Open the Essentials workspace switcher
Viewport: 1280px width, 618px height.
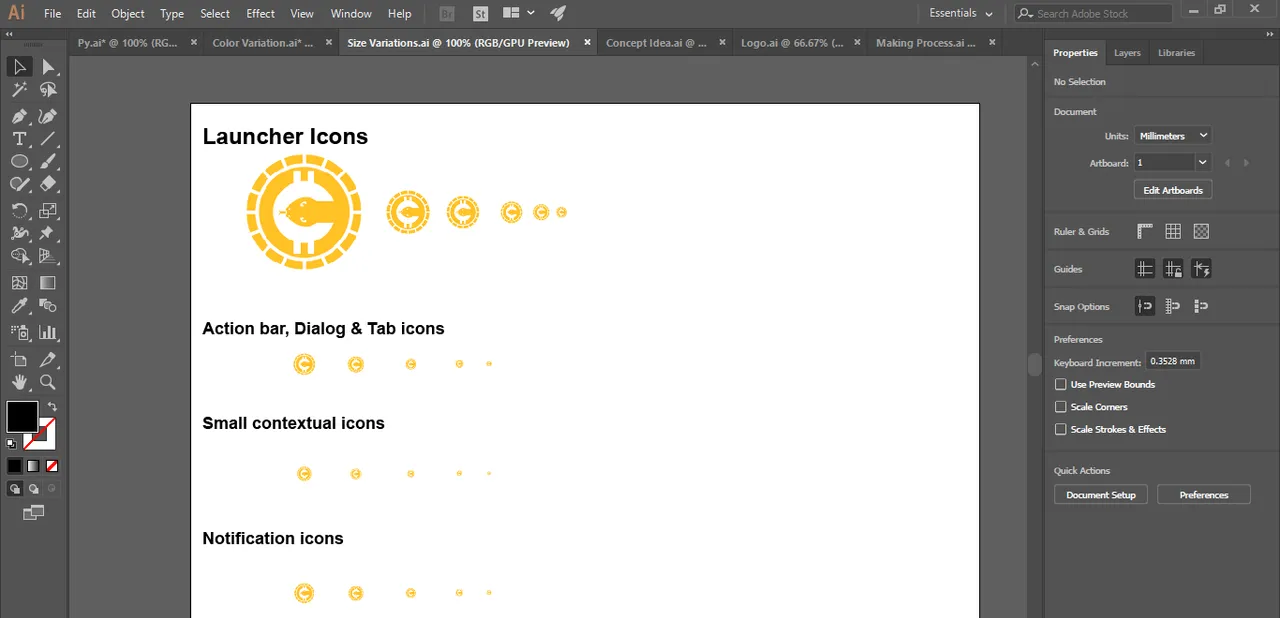tap(960, 13)
